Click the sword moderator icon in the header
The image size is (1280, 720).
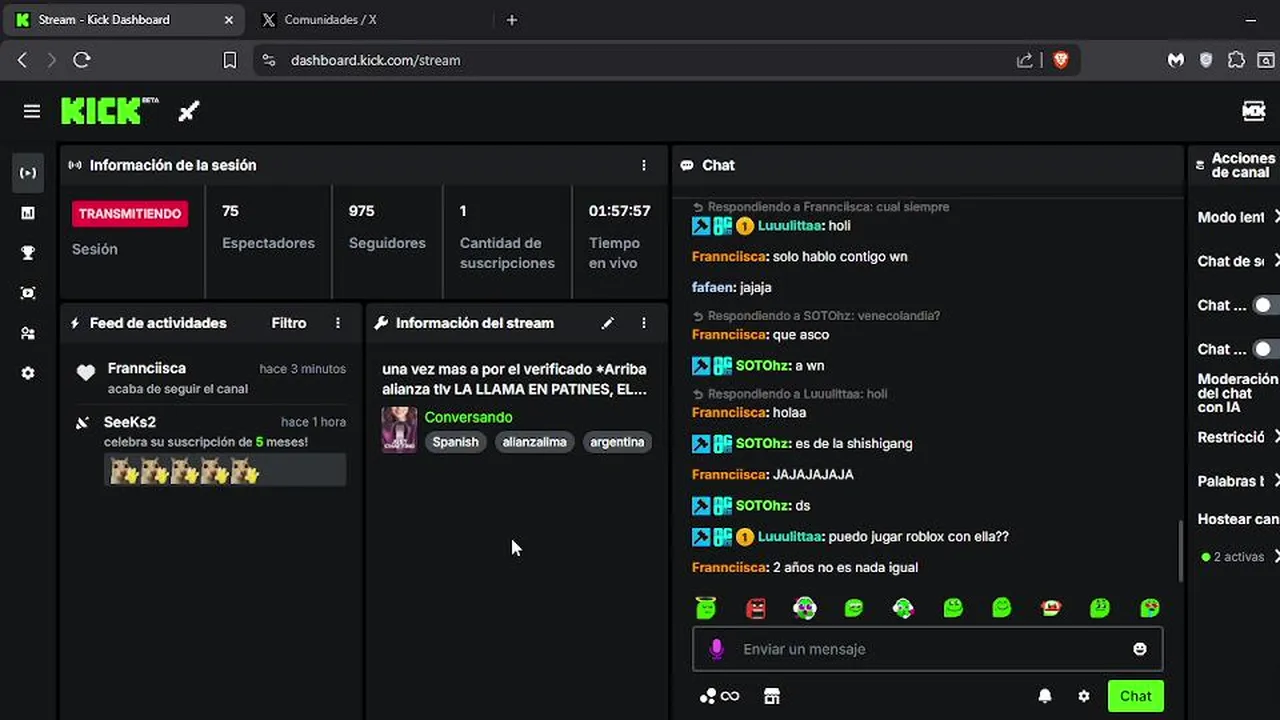coord(189,111)
